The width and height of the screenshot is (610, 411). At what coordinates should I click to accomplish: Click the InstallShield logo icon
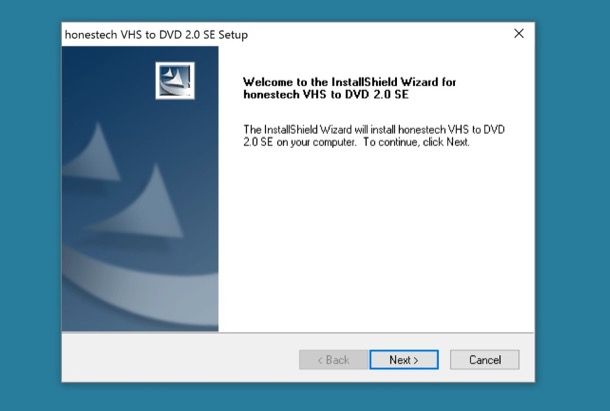tap(175, 81)
